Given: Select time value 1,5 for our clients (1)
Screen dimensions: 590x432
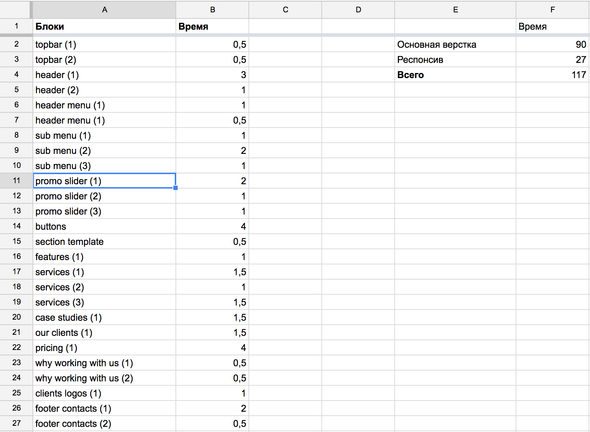Looking at the screenshot, I should click(212, 333).
